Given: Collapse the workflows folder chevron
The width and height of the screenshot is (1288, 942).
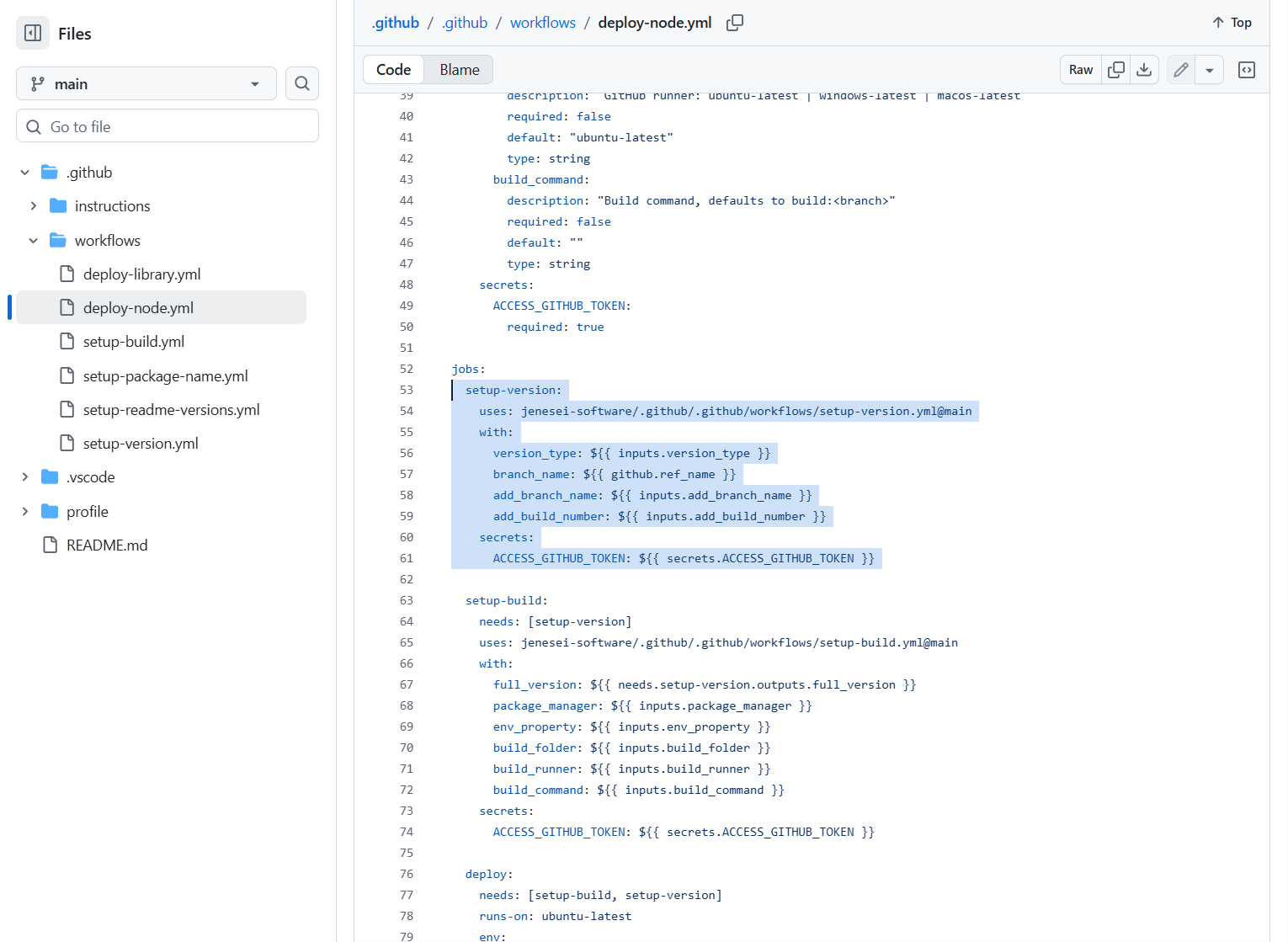Looking at the screenshot, I should [x=34, y=241].
